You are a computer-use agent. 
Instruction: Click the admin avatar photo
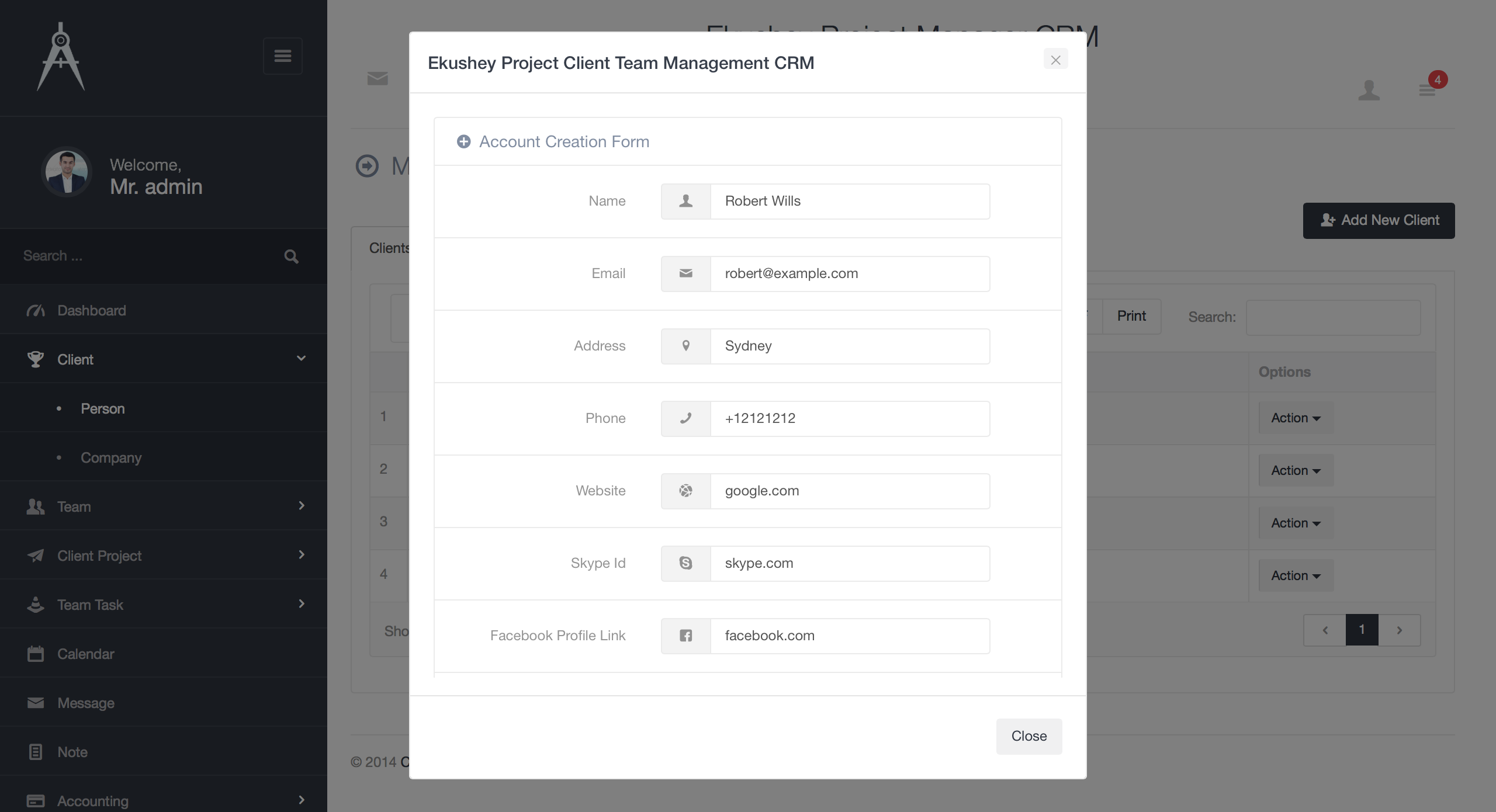(67, 172)
